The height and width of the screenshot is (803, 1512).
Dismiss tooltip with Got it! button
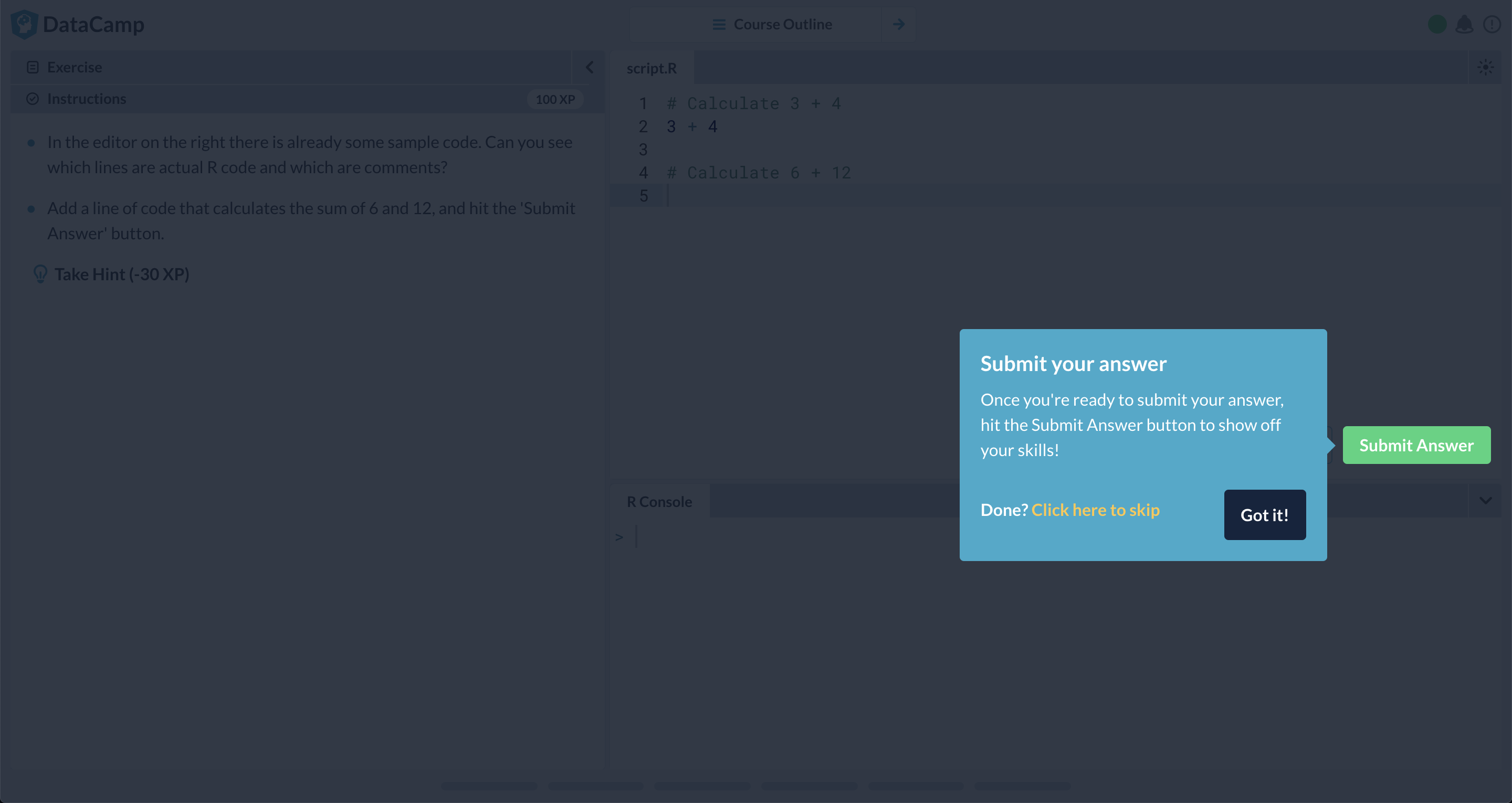(x=1265, y=515)
